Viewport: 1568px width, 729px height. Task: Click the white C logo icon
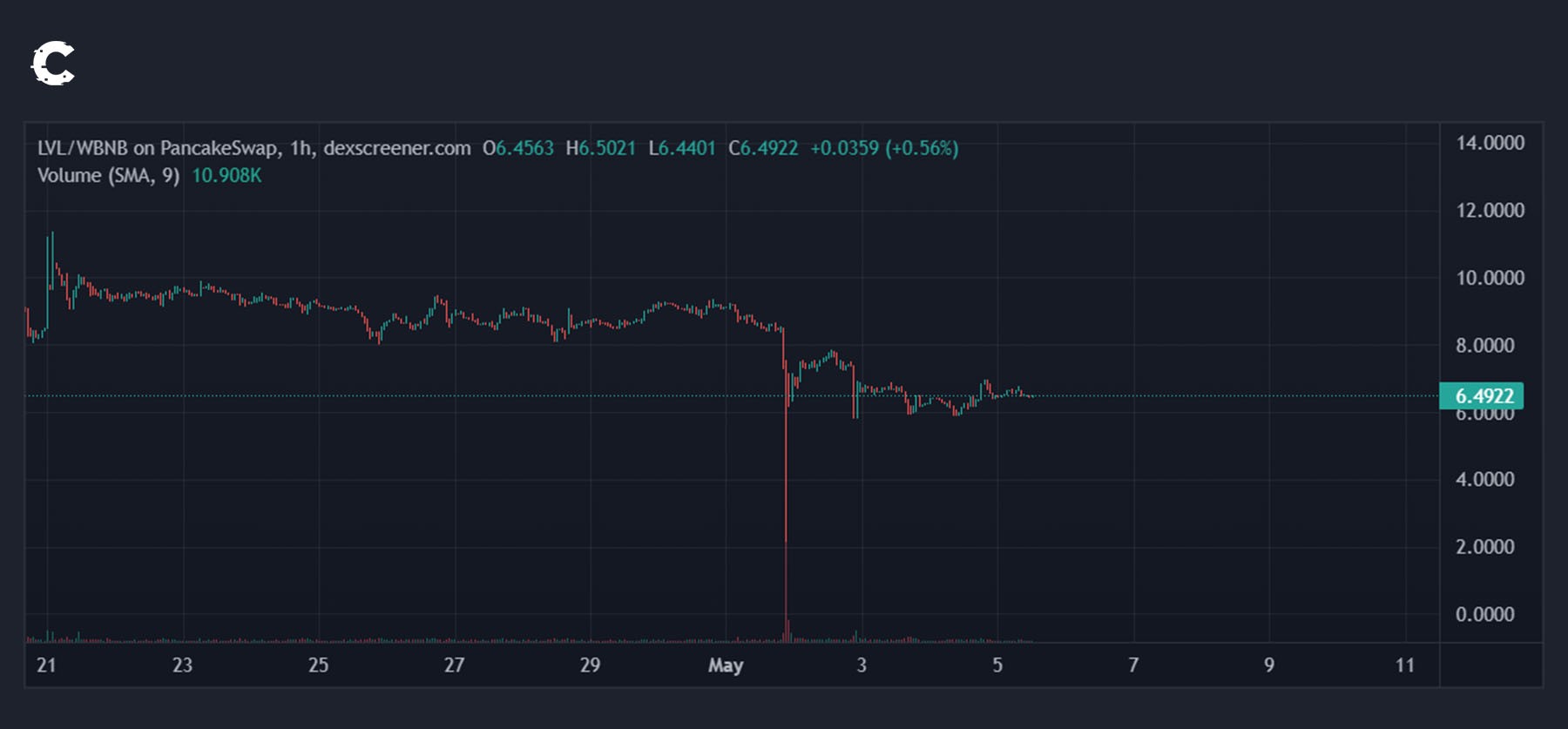click(53, 64)
